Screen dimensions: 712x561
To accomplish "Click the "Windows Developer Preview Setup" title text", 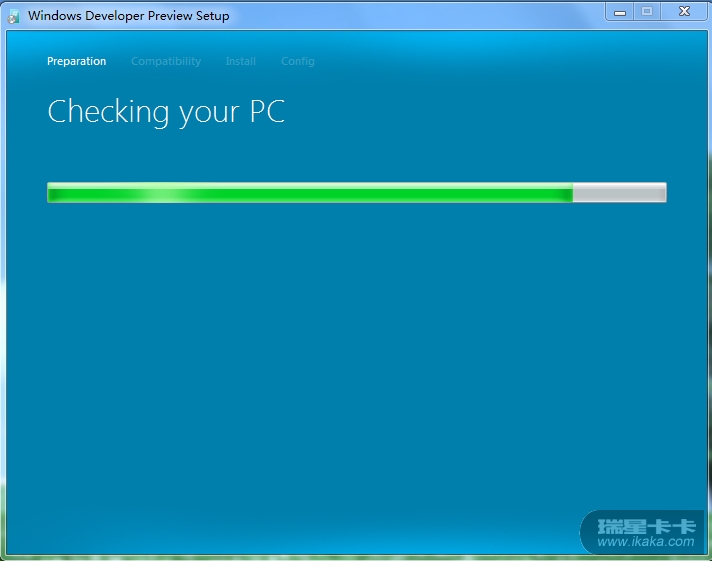I will click(129, 16).
